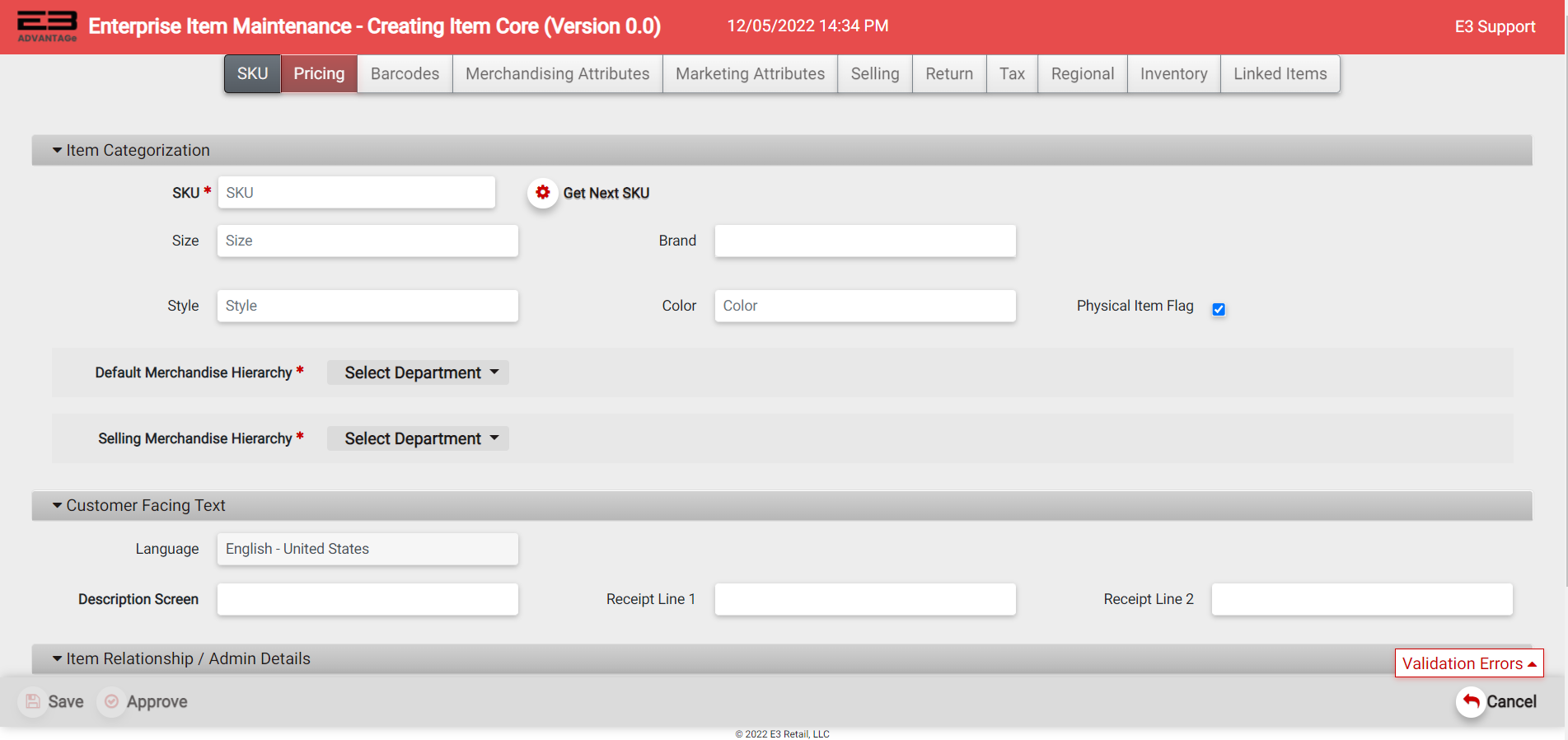Uncheck the Physical Item Flag checkbox

(x=1219, y=309)
